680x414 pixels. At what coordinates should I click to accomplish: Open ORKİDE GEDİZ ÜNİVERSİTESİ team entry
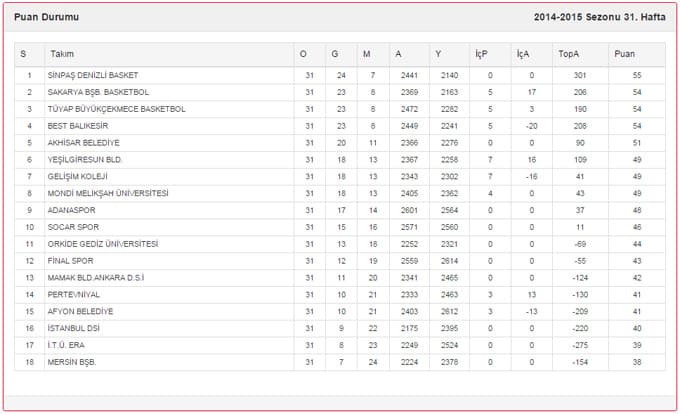coord(103,244)
